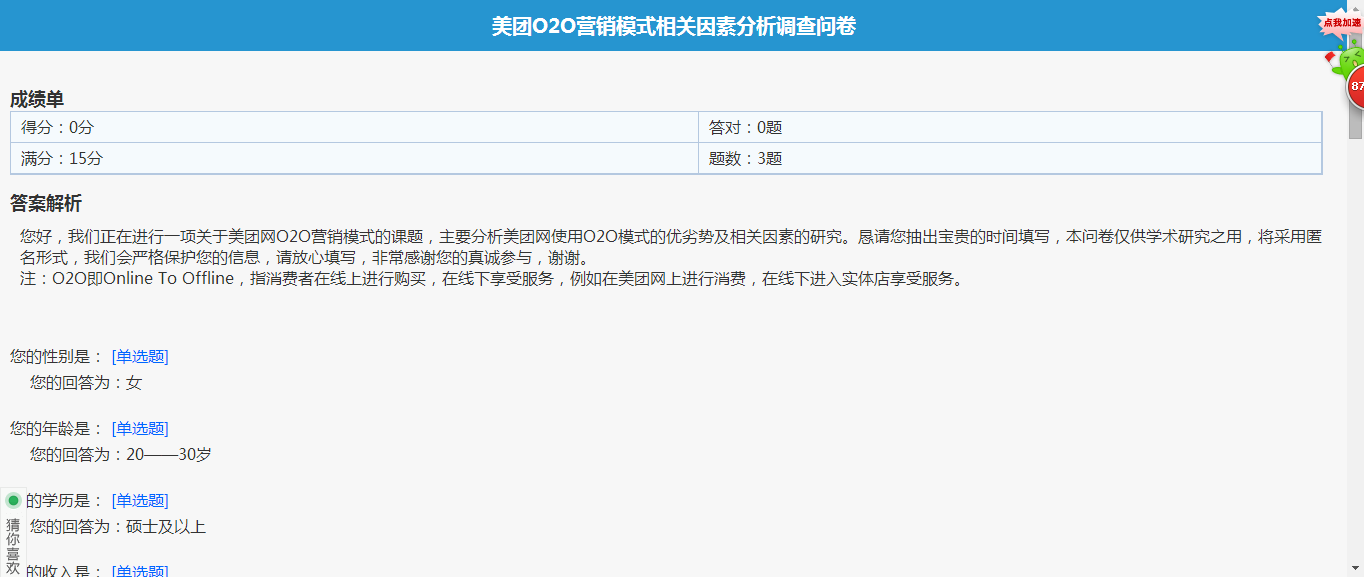The height and width of the screenshot is (577, 1364).
Task: Click the note line starting 注：O2O即Online To Offline
Action: 494,278
